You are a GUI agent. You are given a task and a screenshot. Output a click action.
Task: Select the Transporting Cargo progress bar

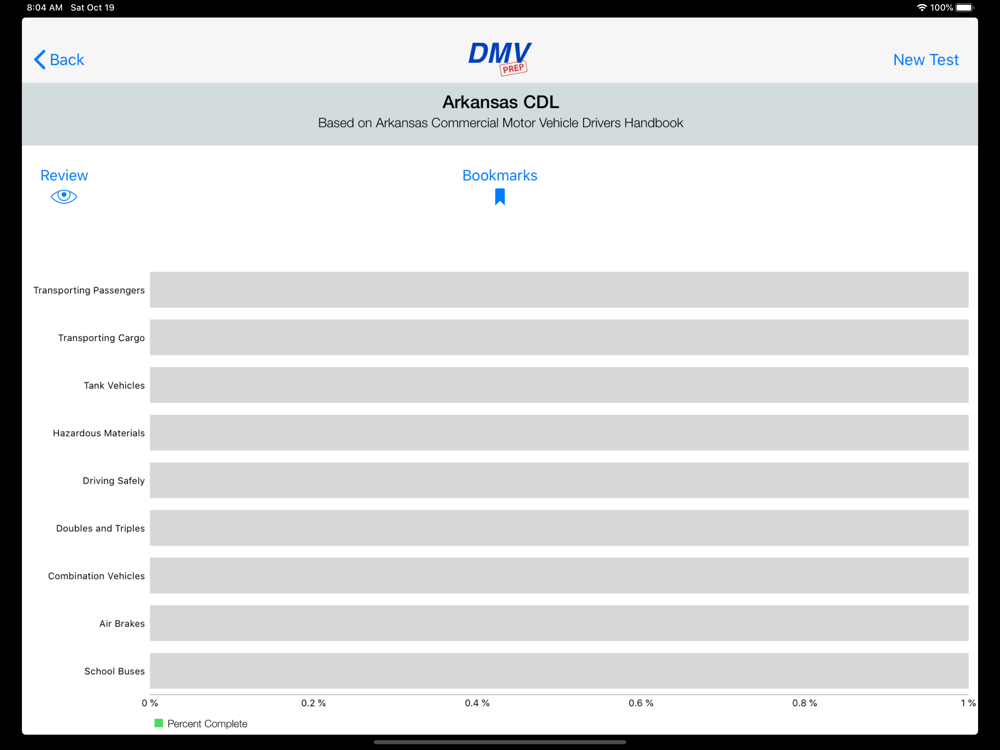pos(559,337)
